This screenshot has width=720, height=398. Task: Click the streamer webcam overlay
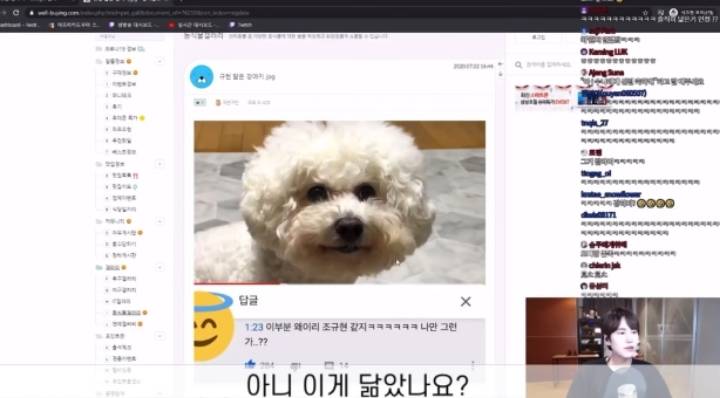623,348
